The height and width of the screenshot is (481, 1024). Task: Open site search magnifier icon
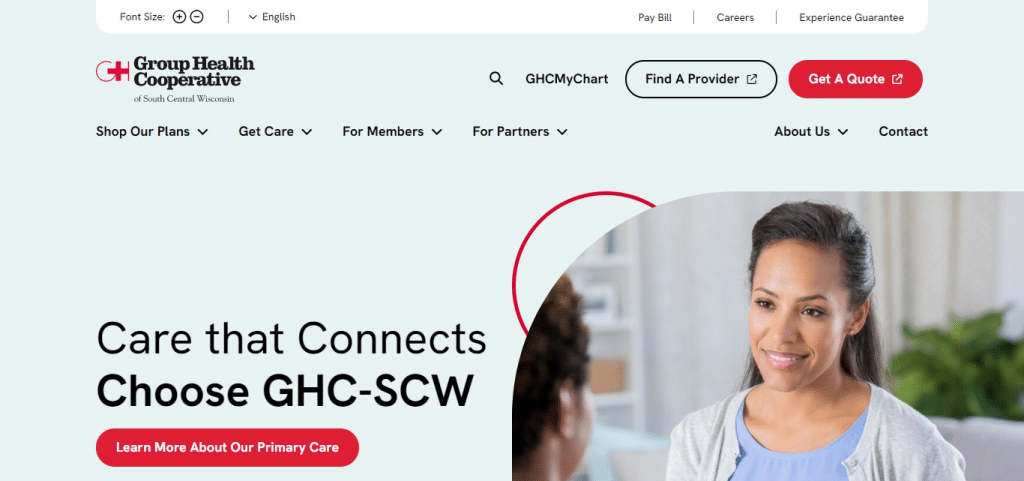pos(496,79)
